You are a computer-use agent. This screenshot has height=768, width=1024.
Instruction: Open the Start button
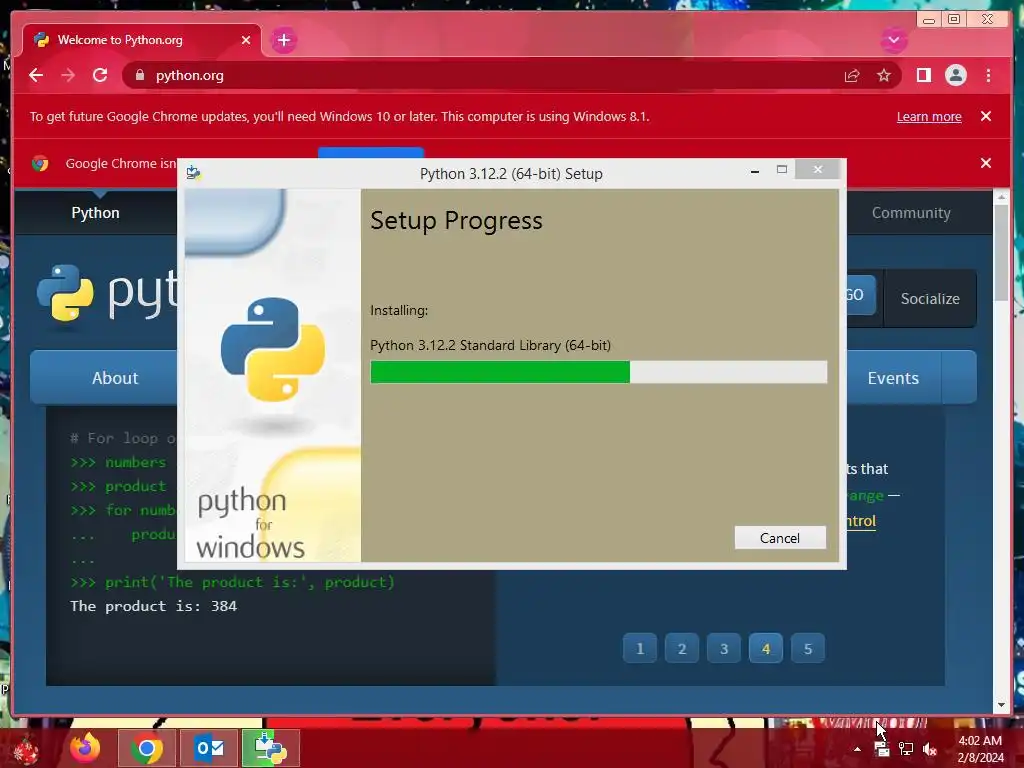26,748
